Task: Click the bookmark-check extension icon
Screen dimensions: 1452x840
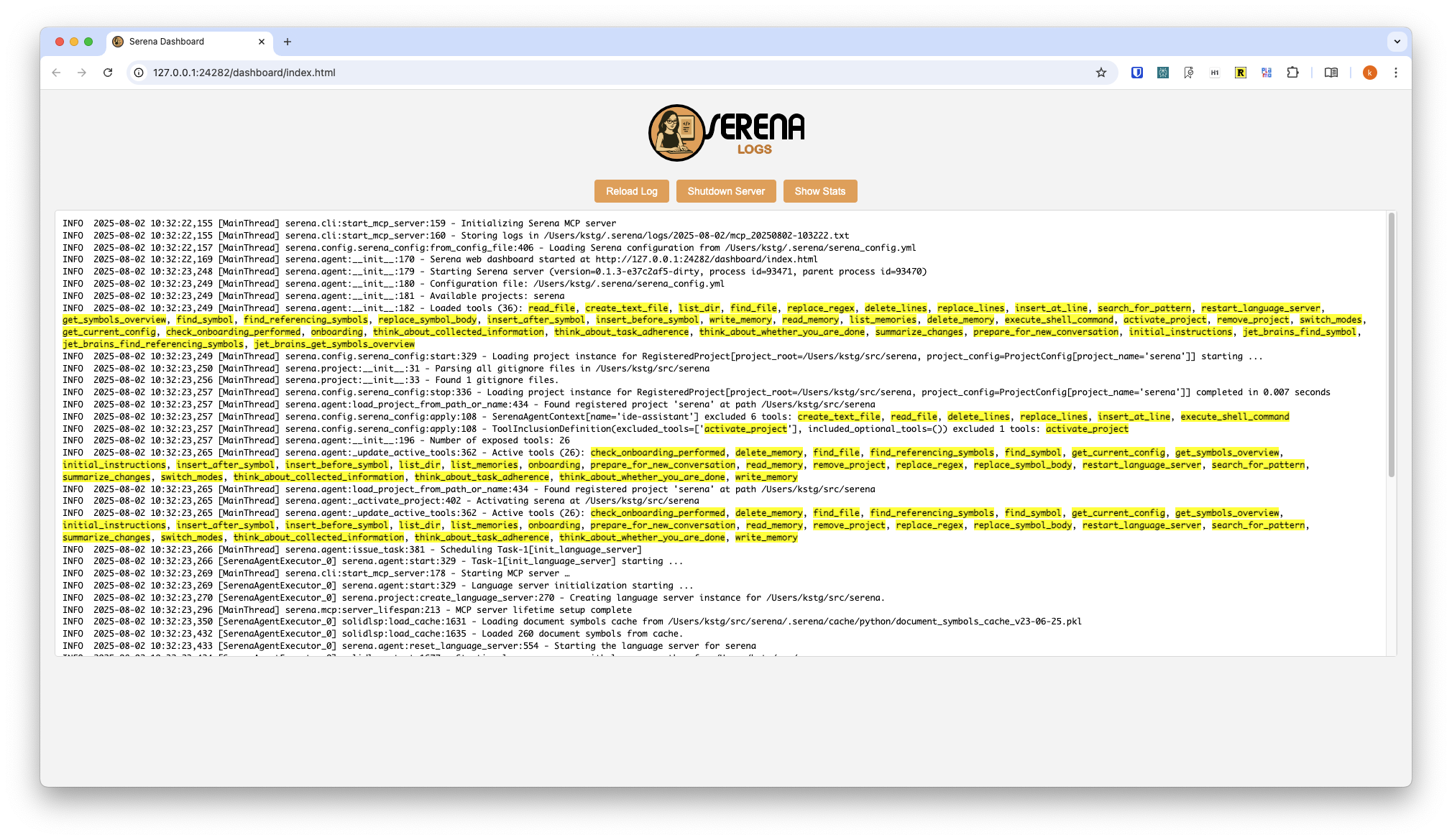Action: coord(1189,73)
